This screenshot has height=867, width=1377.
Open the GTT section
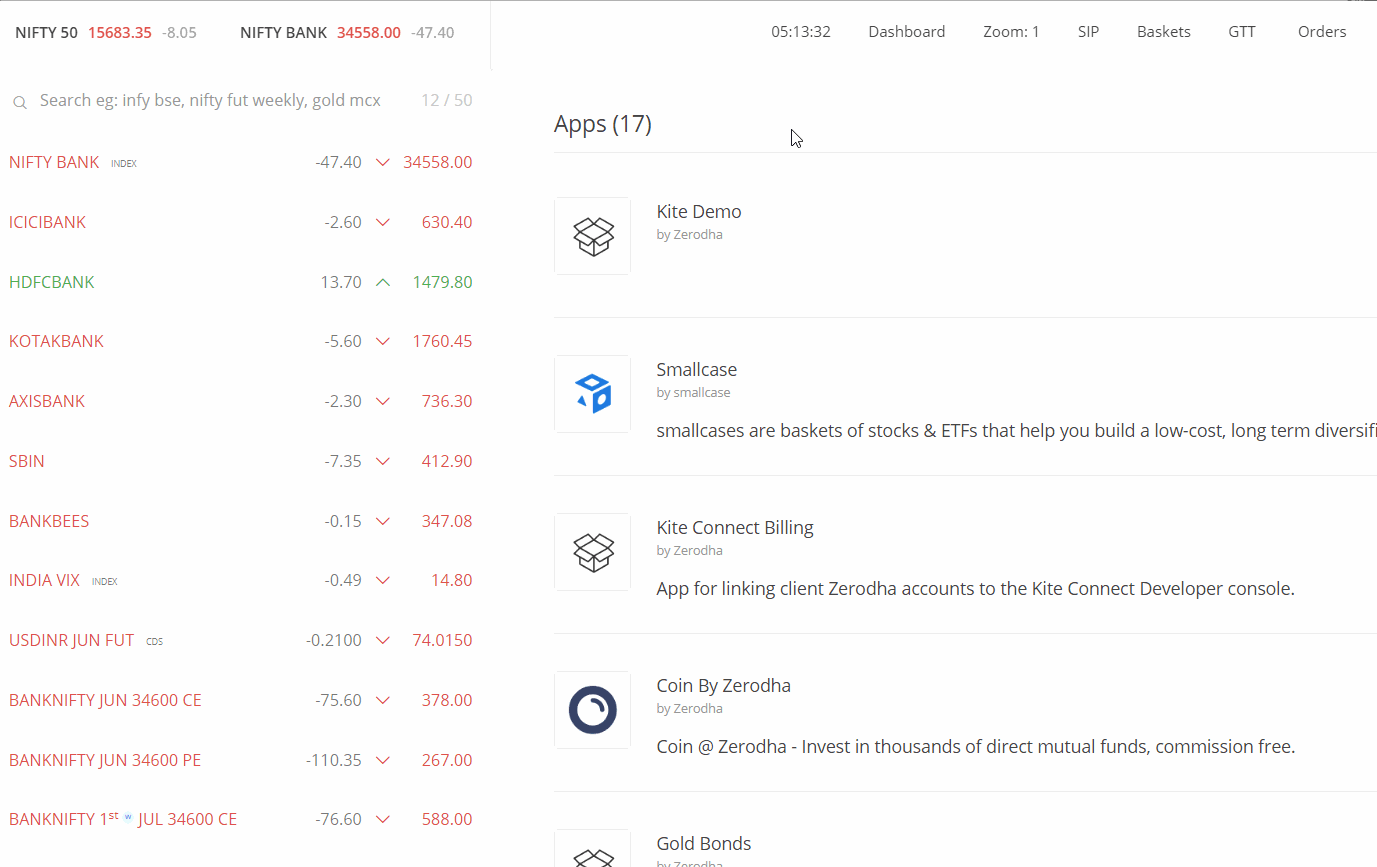click(1242, 32)
